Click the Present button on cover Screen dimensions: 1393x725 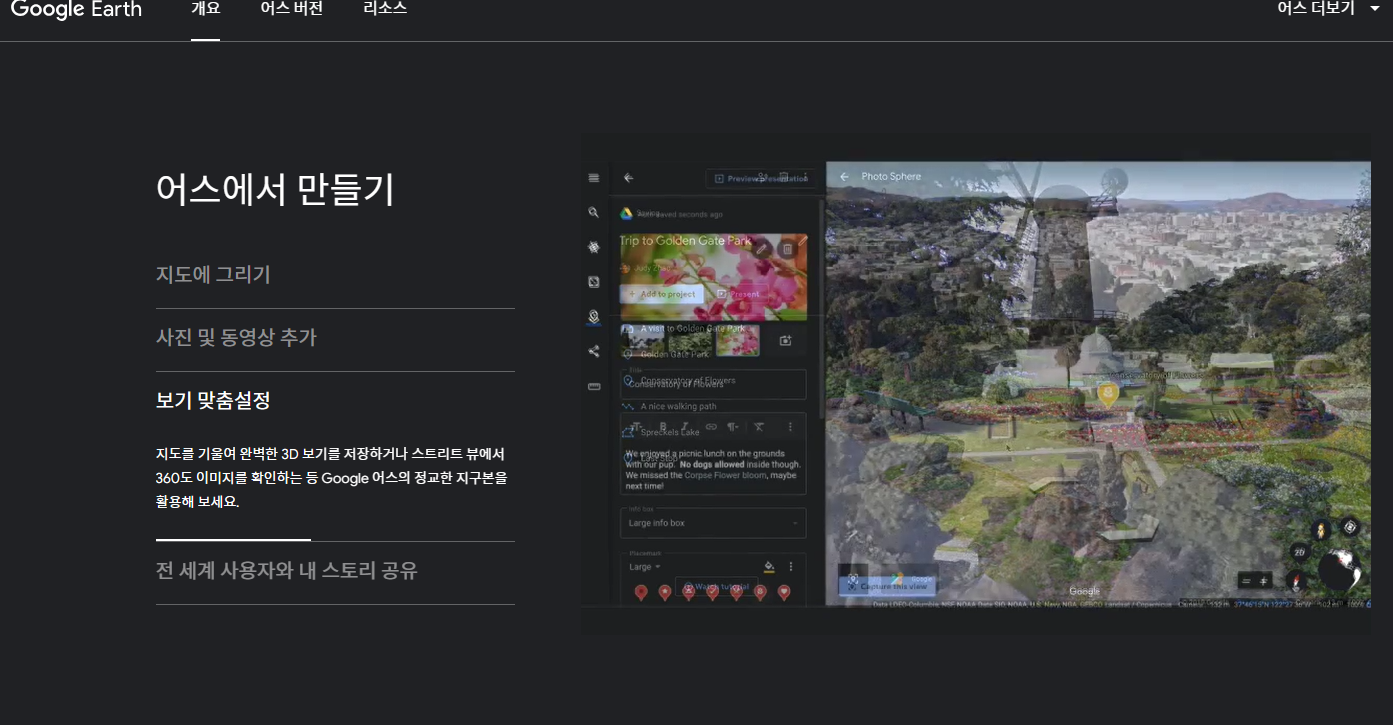[740, 294]
